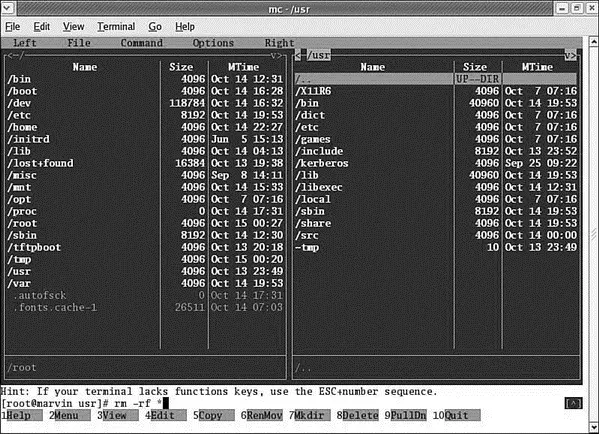Select /var directory in left panel
Viewport: 599px width, 434px height.
point(145,283)
